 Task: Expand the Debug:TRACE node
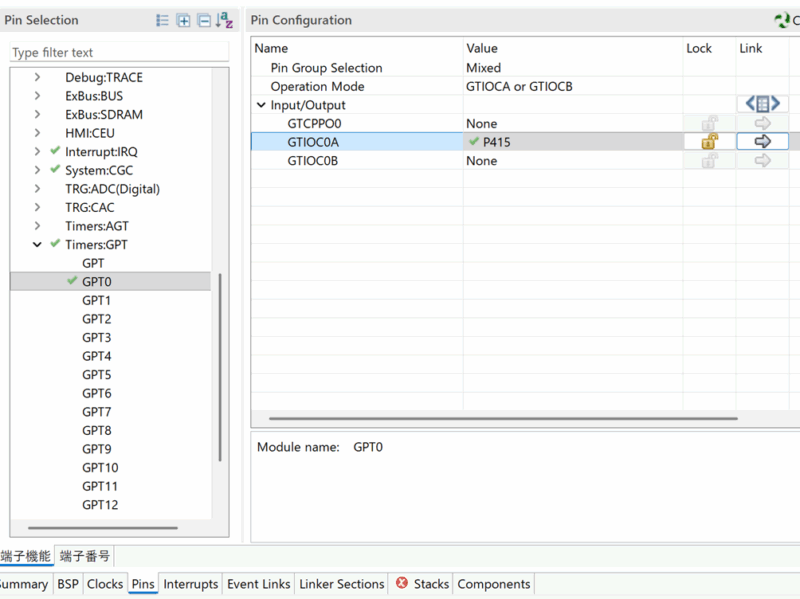[x=37, y=77]
